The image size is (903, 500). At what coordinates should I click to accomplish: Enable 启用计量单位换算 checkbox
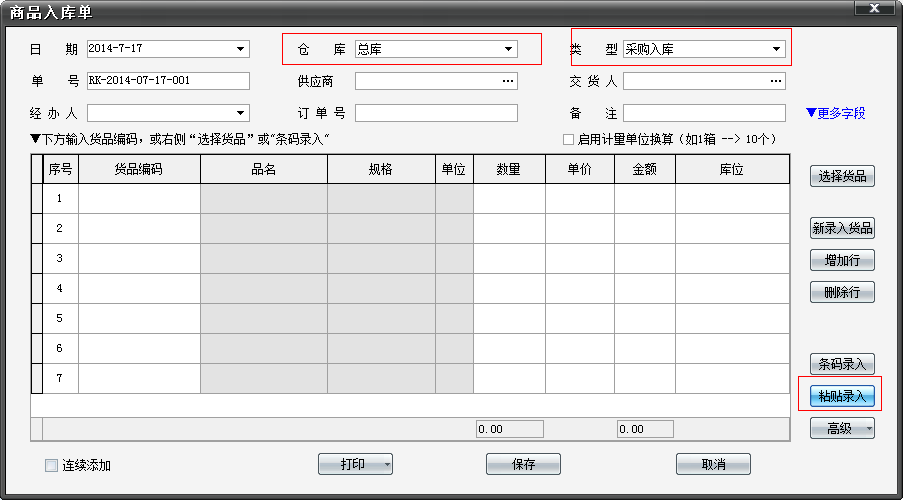coord(569,139)
